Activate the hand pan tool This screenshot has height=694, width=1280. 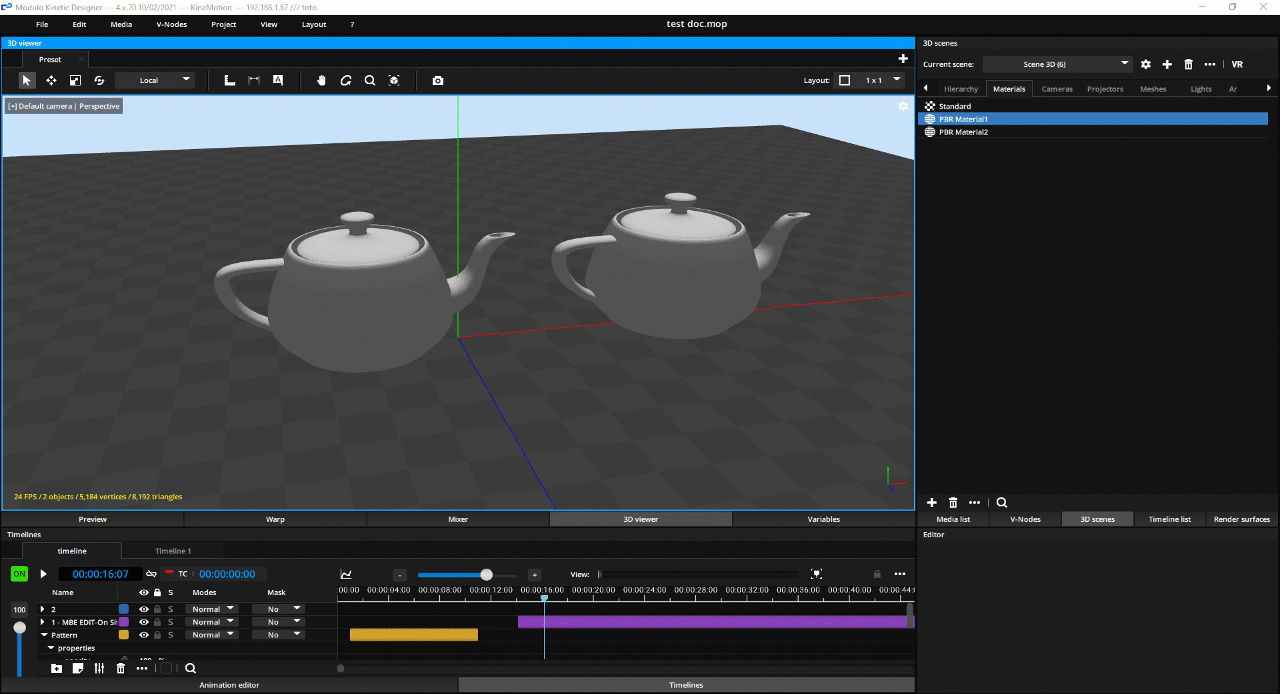pos(322,80)
